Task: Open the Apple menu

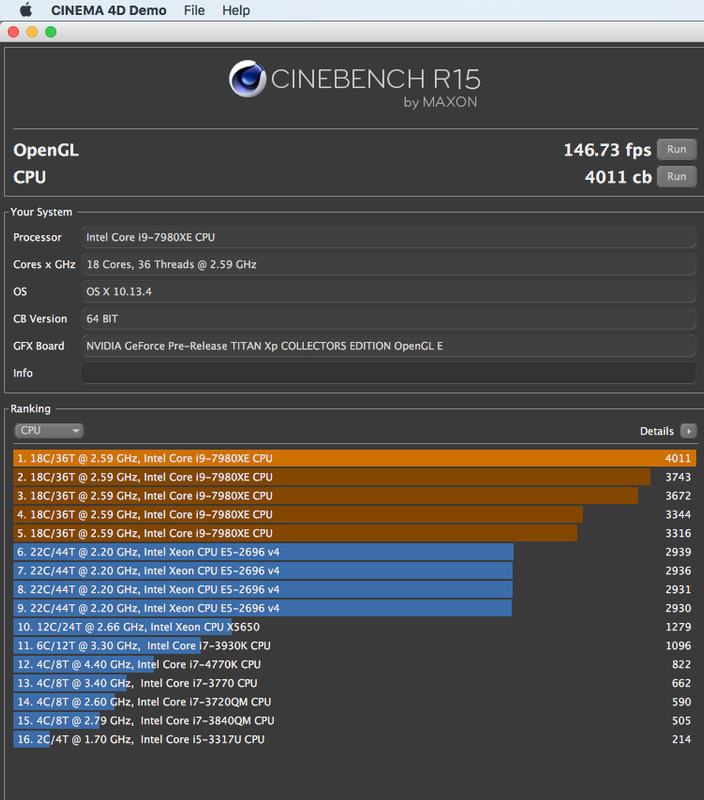Action: [x=26, y=10]
